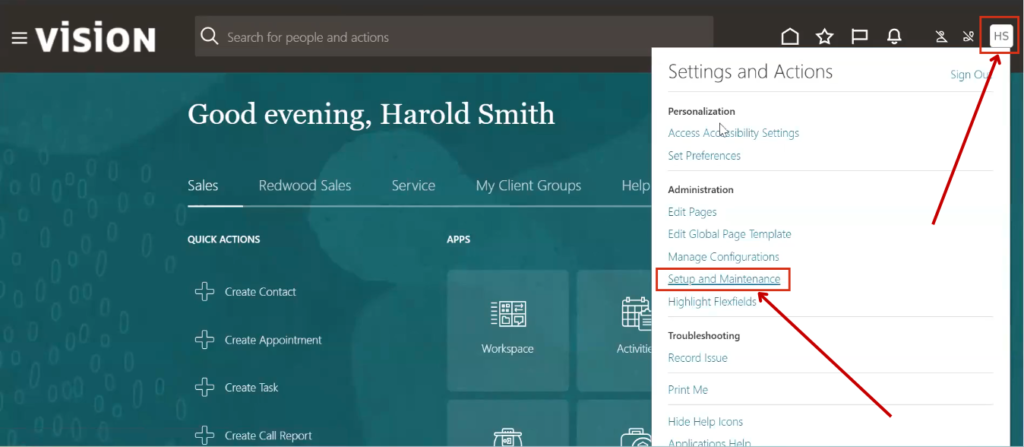The image size is (1024, 447).
Task: Click Create Appointment quick action
Action: tap(273, 340)
